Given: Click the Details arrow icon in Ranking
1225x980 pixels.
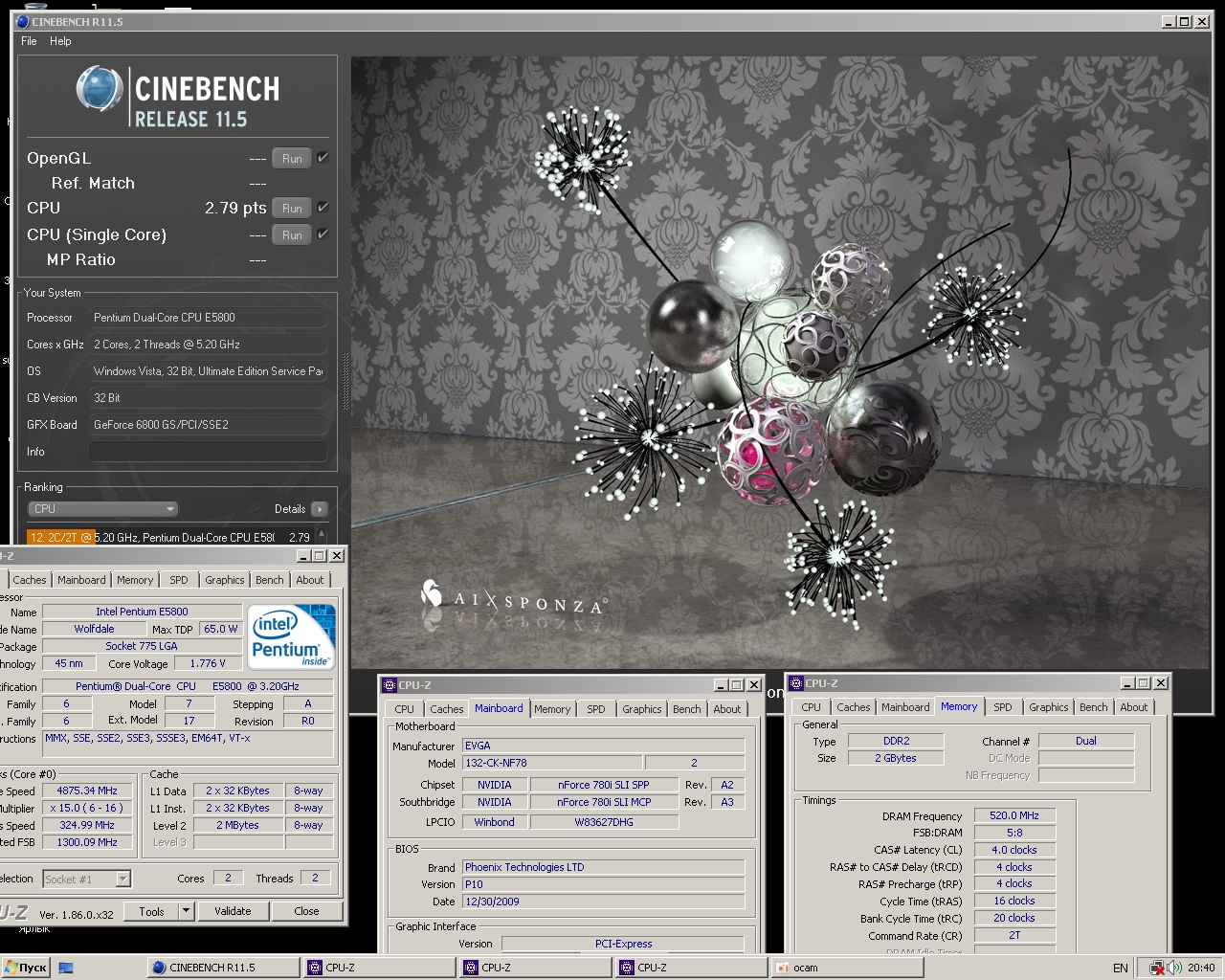Looking at the screenshot, I should pos(320,509).
